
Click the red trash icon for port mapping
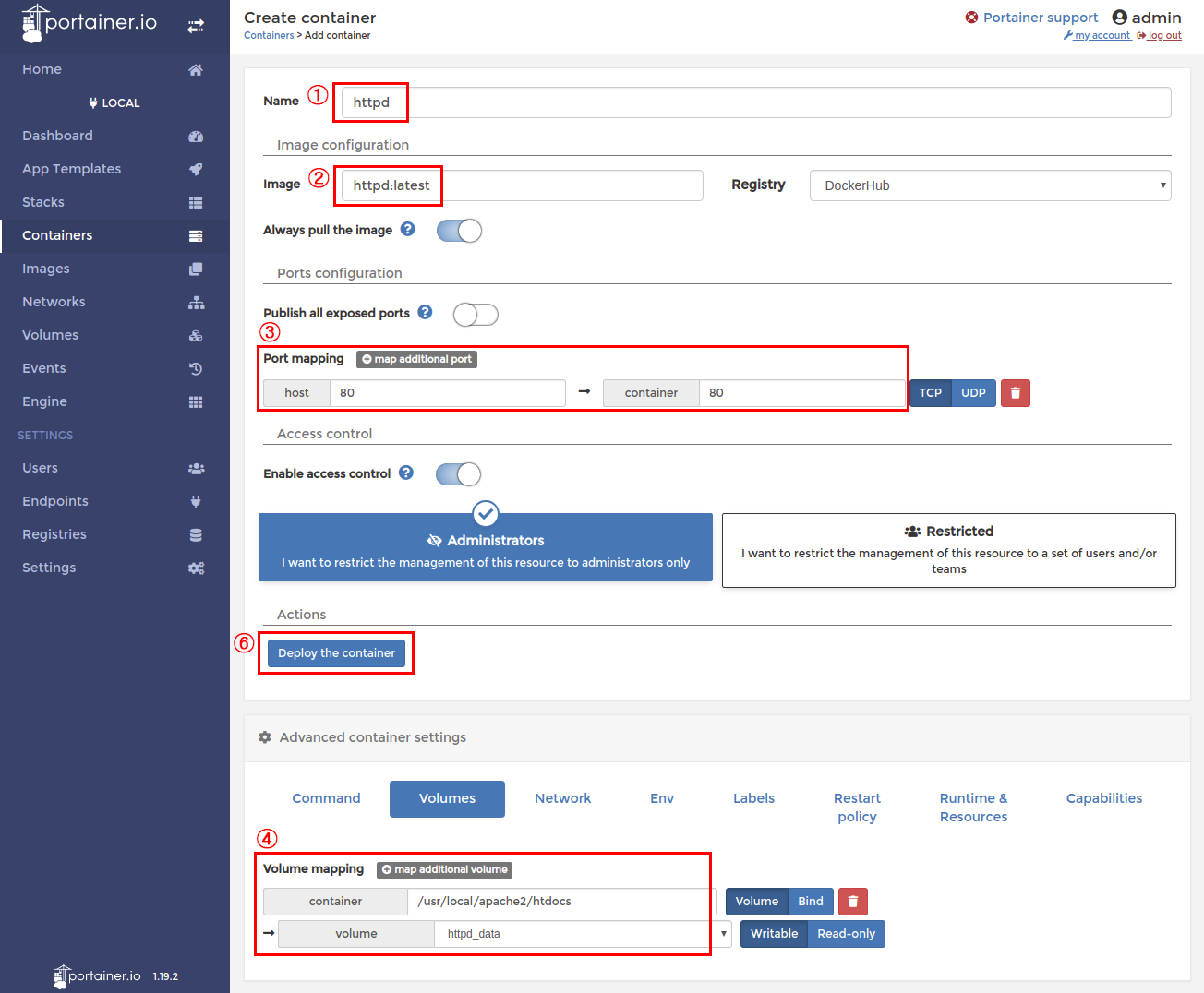[1016, 393]
